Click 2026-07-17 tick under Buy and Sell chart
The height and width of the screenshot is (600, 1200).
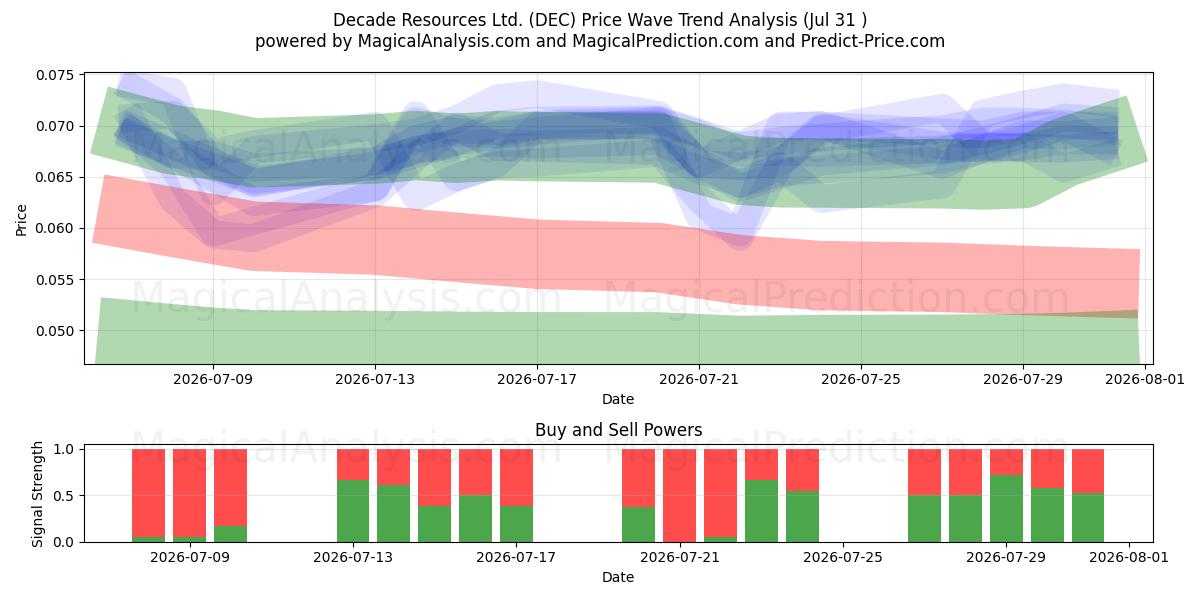coord(516,557)
